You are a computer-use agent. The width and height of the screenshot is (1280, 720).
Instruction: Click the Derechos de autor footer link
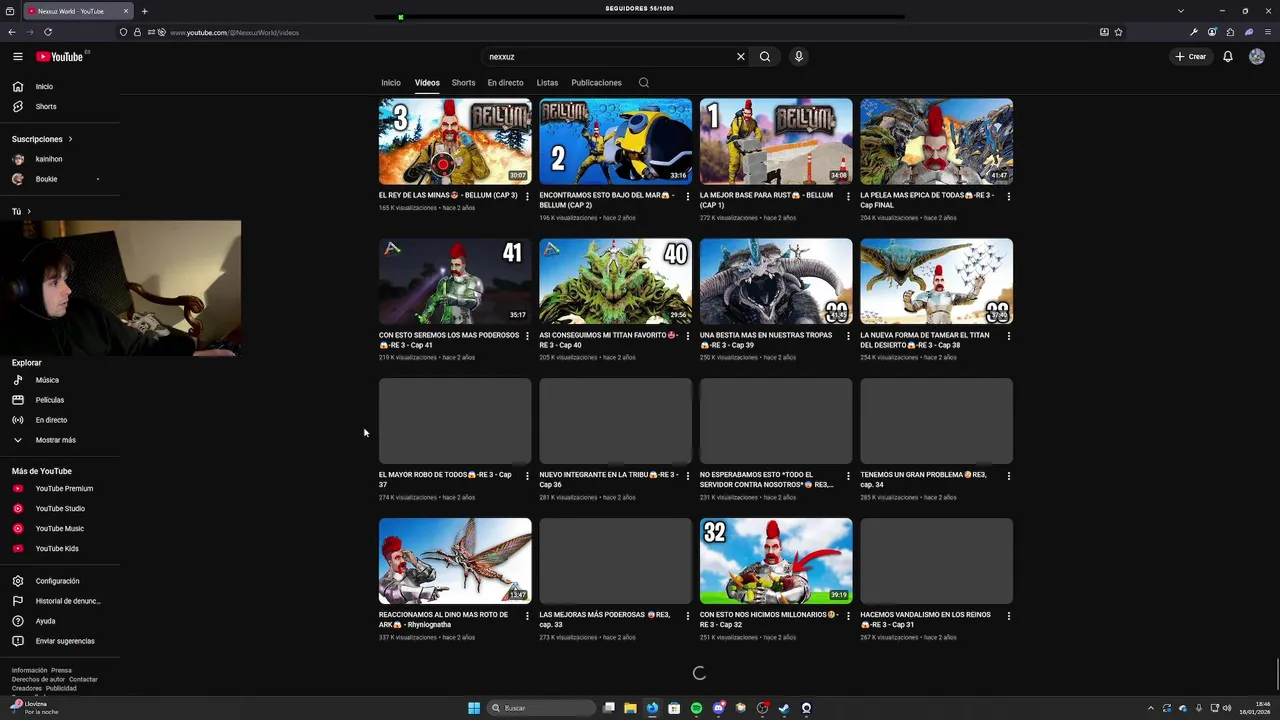coord(40,679)
